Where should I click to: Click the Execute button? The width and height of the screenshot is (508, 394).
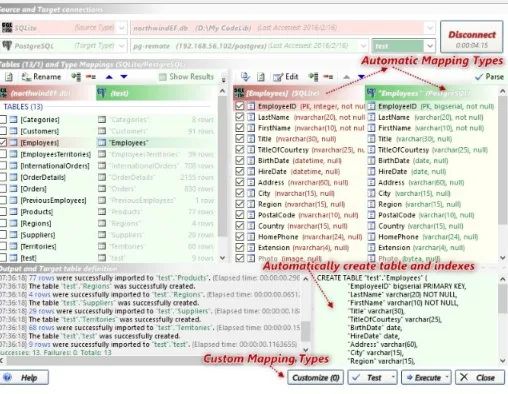426,378
